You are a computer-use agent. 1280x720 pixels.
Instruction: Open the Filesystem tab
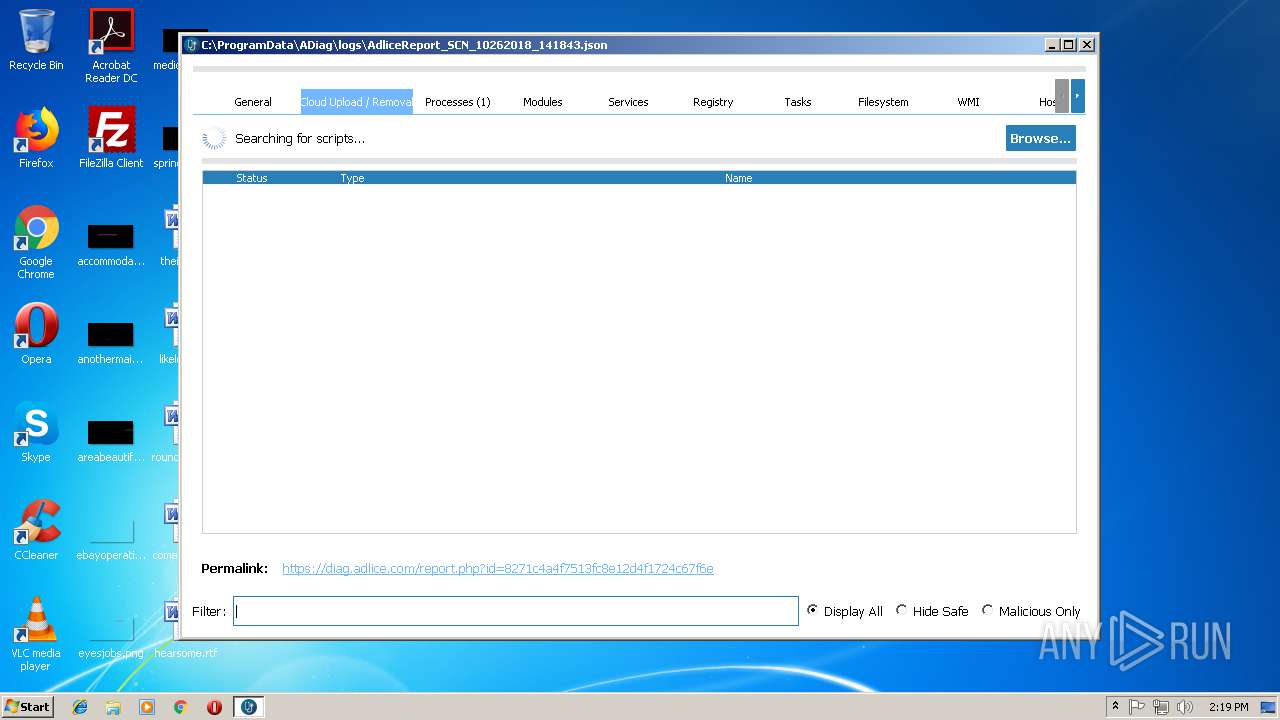point(883,102)
